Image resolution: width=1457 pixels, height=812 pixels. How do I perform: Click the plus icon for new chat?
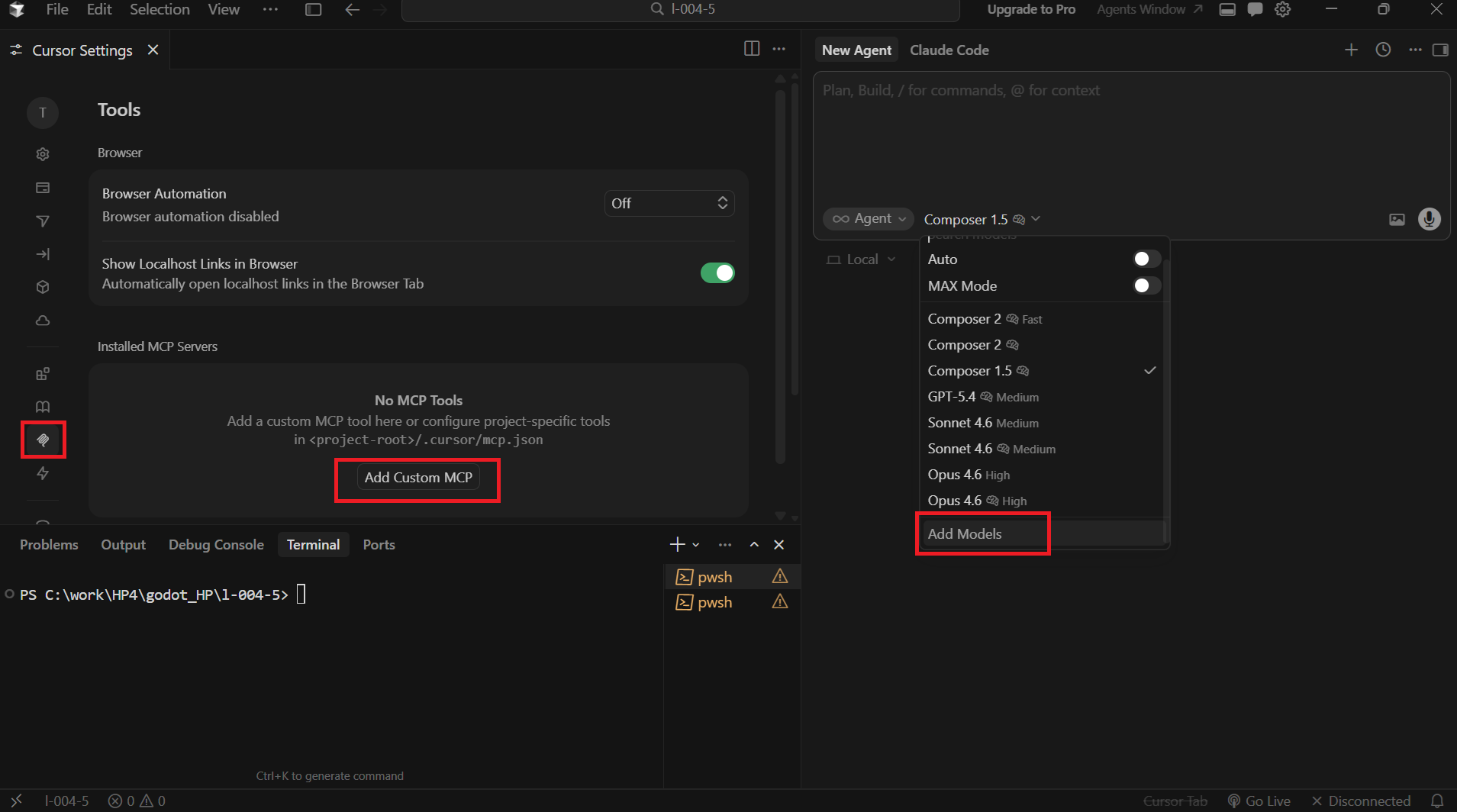point(1351,50)
